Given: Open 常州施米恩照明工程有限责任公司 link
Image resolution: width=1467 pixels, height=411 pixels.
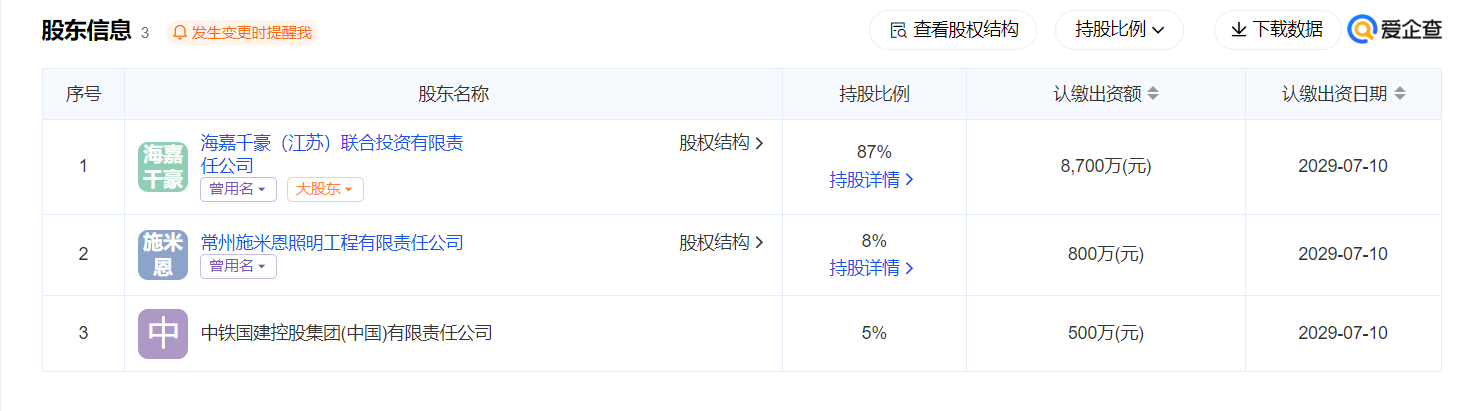Looking at the screenshot, I should (332, 243).
